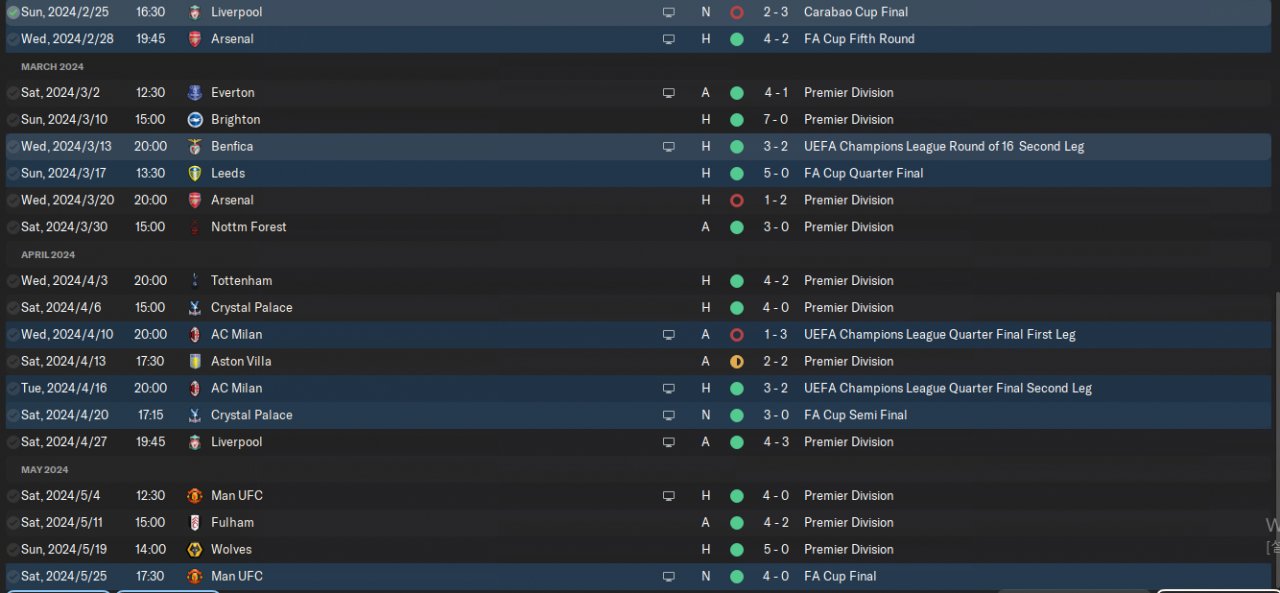Screen dimensions: 1280x593
Task: Click the Wolves club badge
Action: [x=194, y=550]
